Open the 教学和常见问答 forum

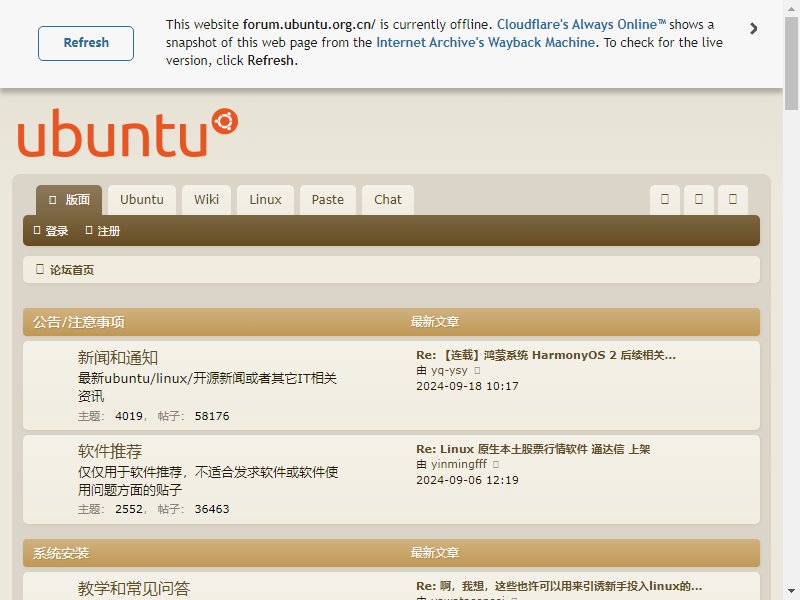[134, 588]
